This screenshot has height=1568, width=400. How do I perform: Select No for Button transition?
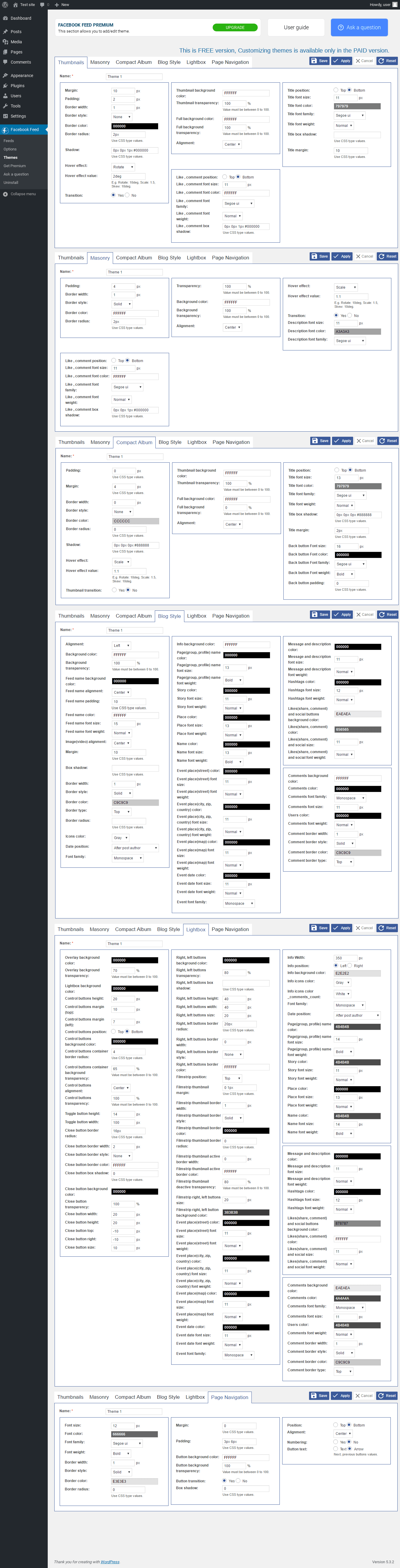[x=238, y=1480]
